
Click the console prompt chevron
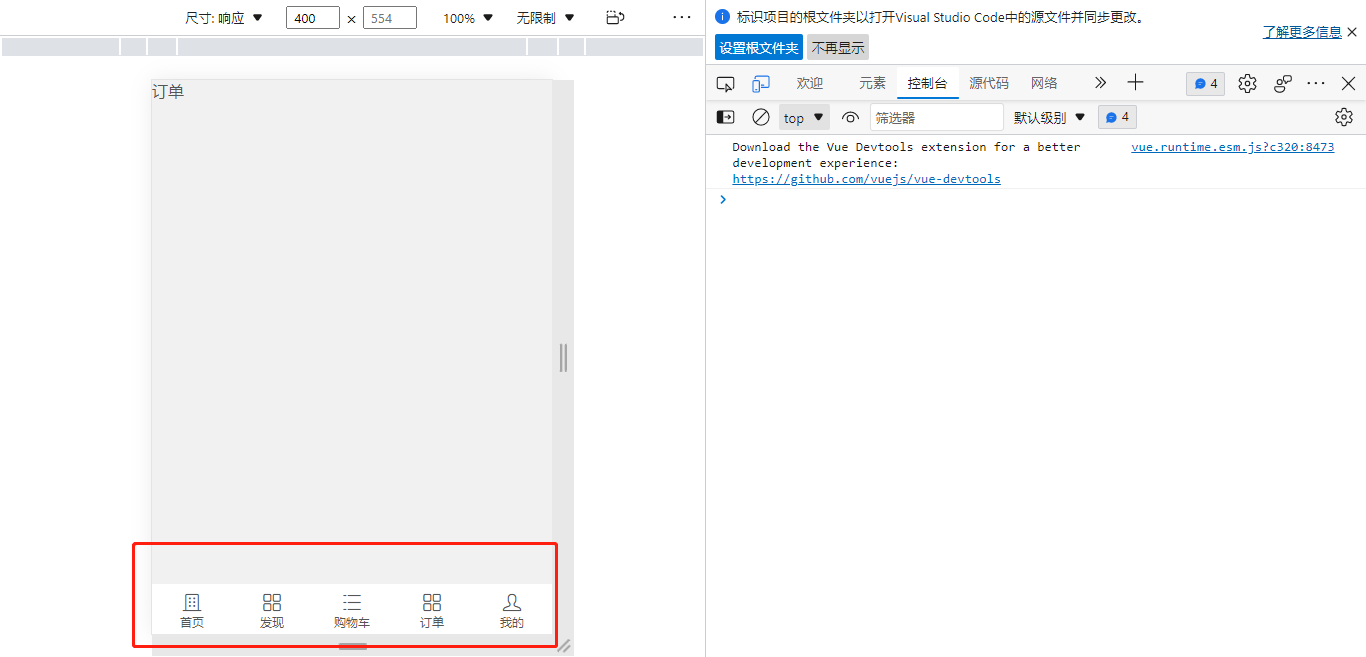(x=723, y=199)
